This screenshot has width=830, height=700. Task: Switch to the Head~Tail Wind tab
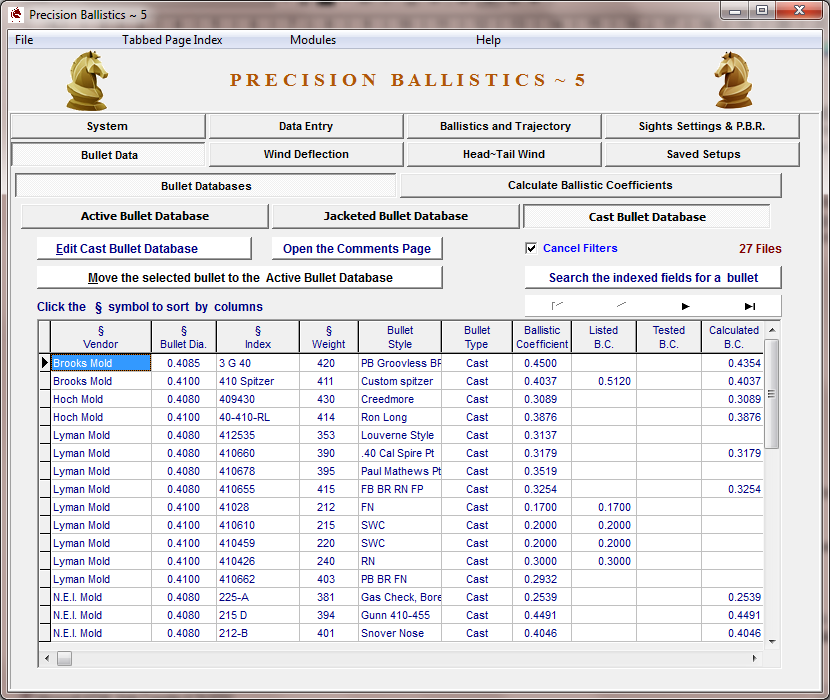point(504,154)
